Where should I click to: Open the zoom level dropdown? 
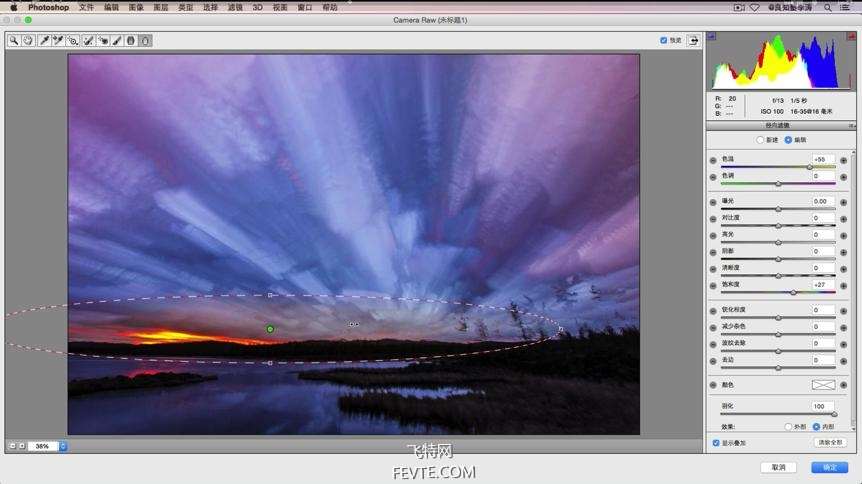[63, 446]
